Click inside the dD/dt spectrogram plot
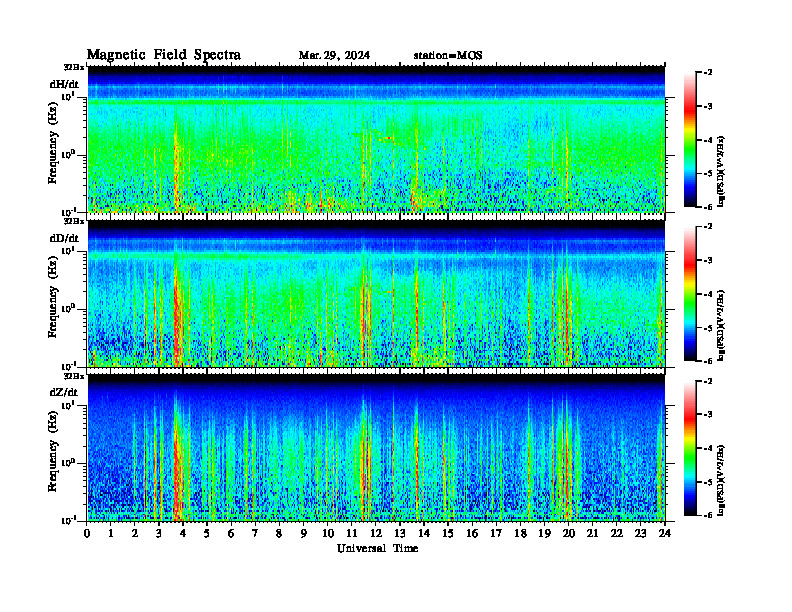 pyautogui.click(x=376, y=294)
